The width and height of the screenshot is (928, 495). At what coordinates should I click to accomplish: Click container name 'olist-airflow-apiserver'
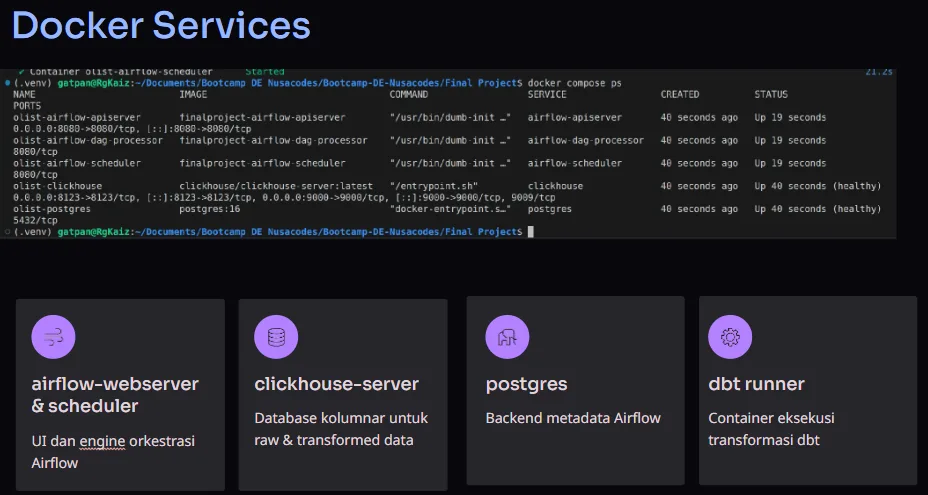(x=77, y=117)
